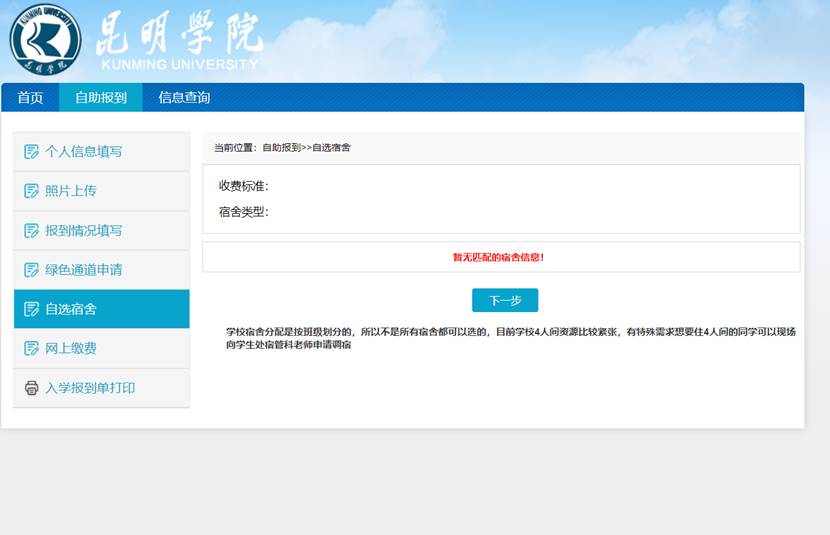Select the 绿色通道申请 sidebar text link
This screenshot has width=830, height=535.
pyautogui.click(x=83, y=270)
